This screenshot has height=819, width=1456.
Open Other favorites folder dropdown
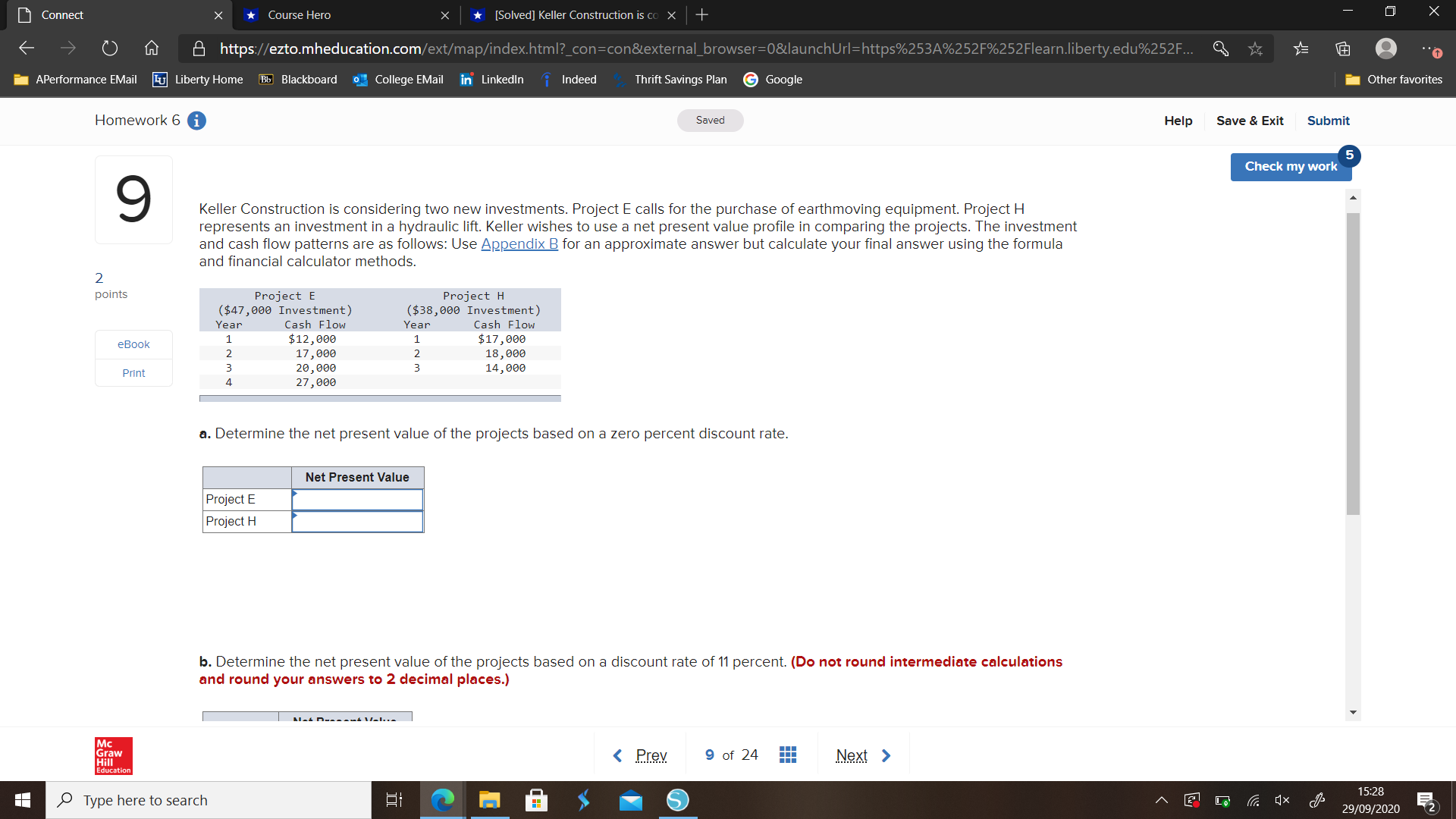[x=1394, y=80]
